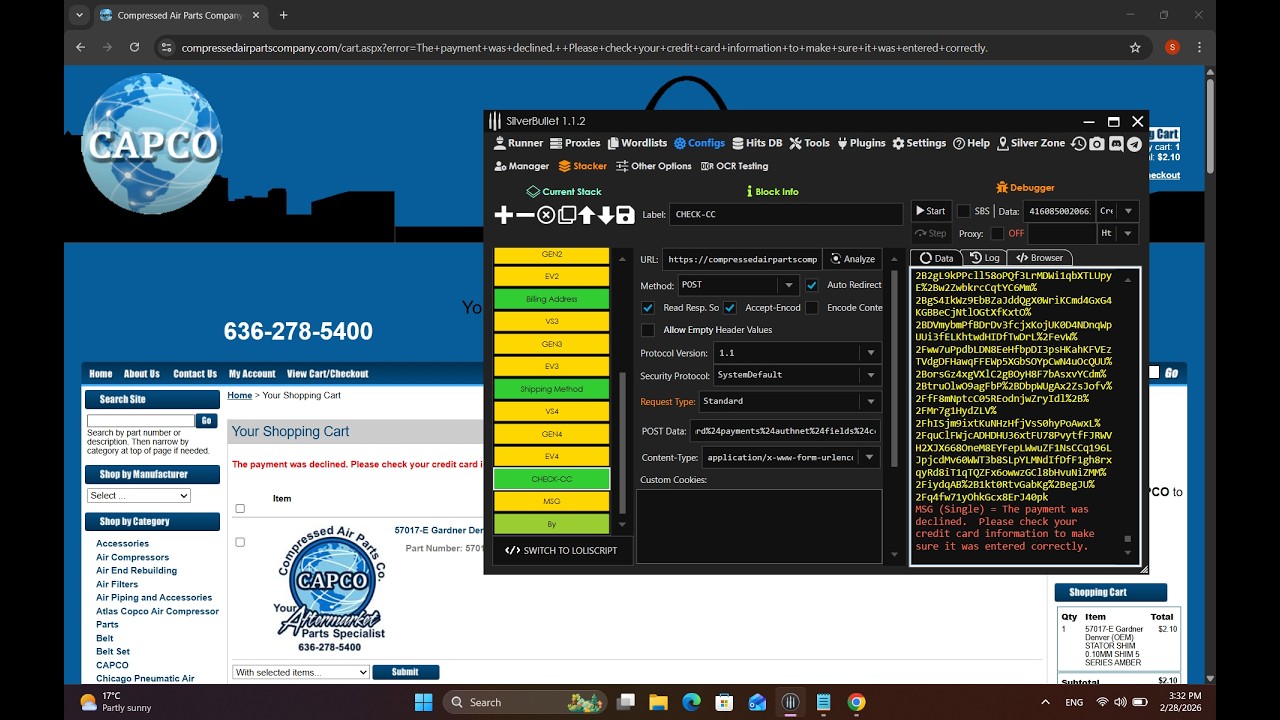Switch to the Browser tab in the debugger

coord(1040,258)
